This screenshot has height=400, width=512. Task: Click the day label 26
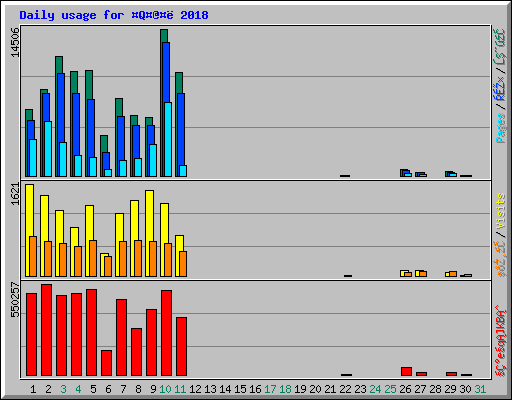click(405, 389)
